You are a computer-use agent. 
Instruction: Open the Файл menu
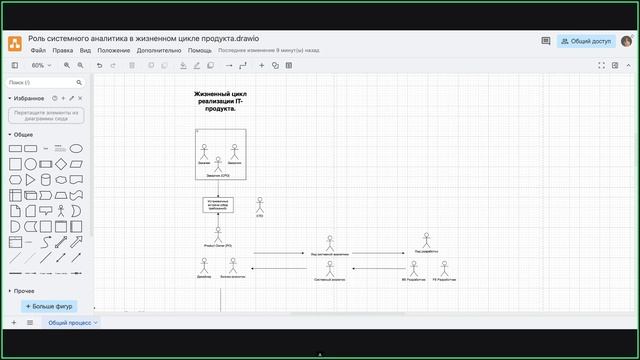click(x=38, y=51)
